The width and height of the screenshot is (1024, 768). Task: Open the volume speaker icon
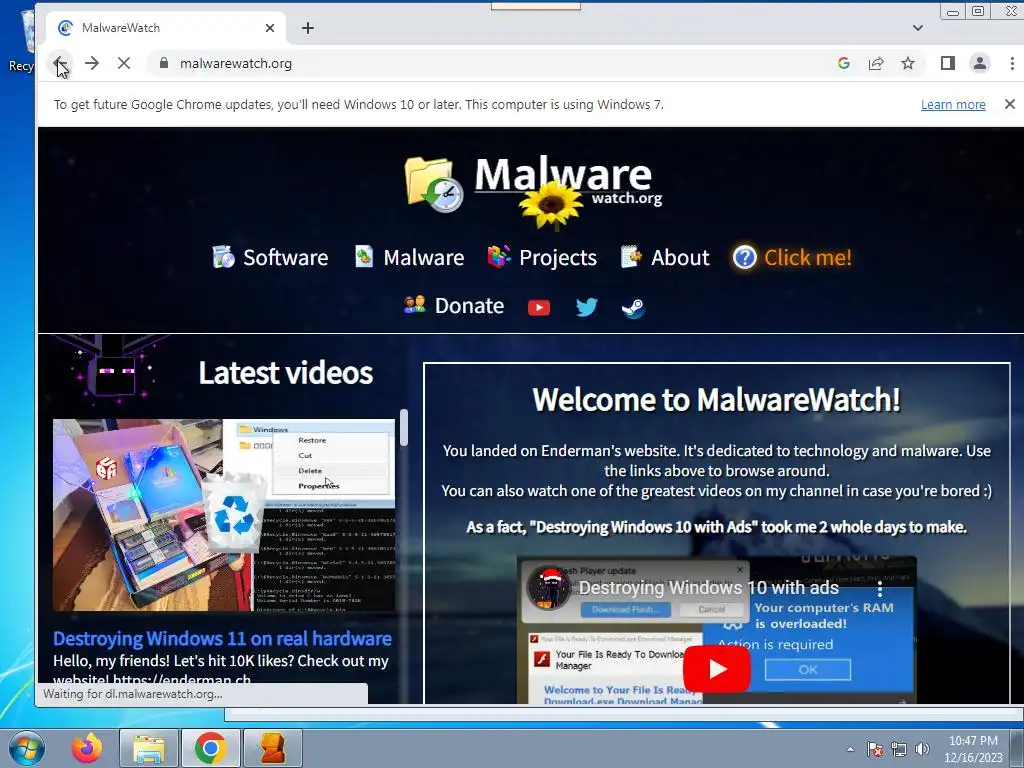click(x=922, y=749)
